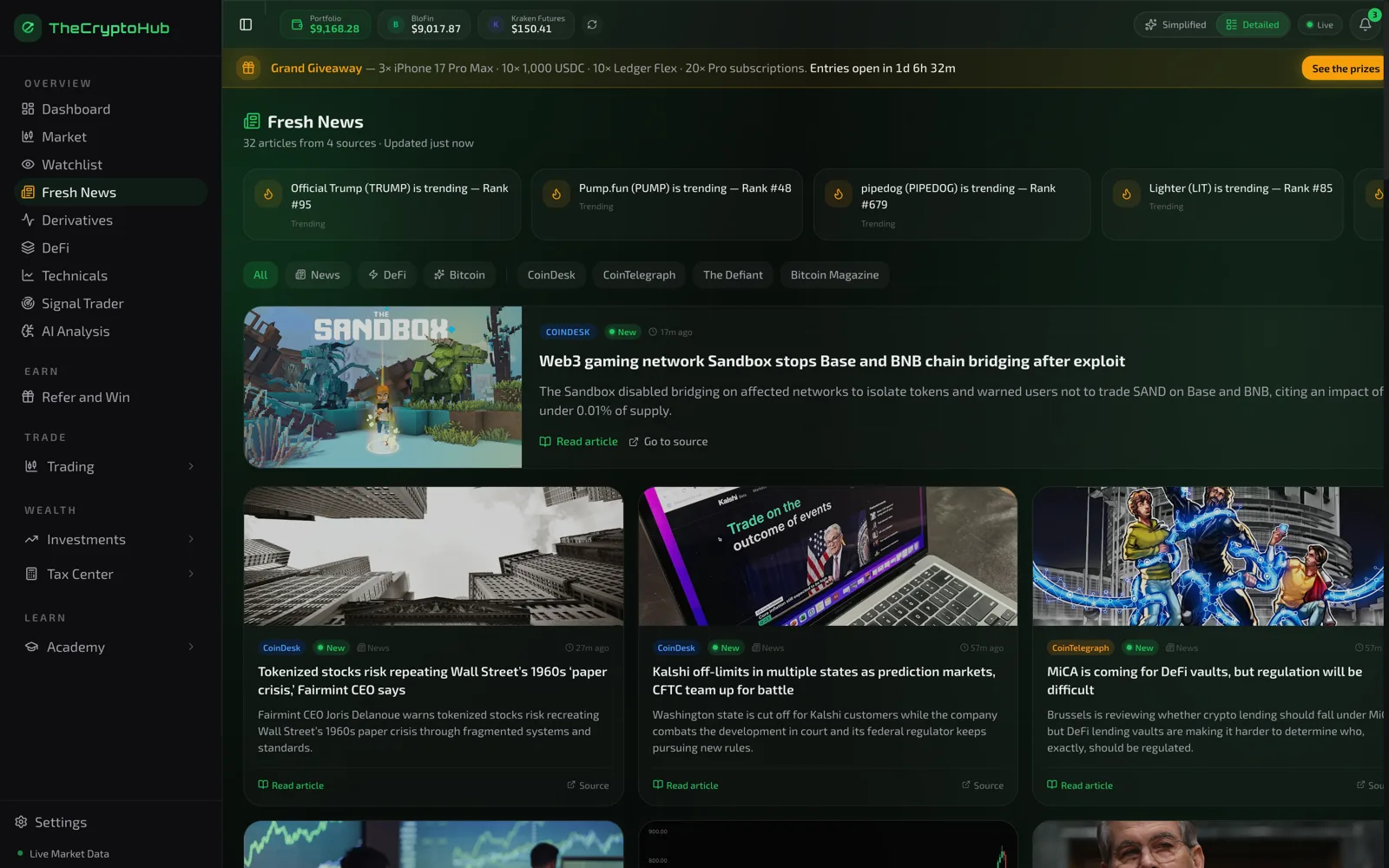Screen dimensions: 1389x868
Task: Filter articles by DeFi category
Action: coord(387,274)
